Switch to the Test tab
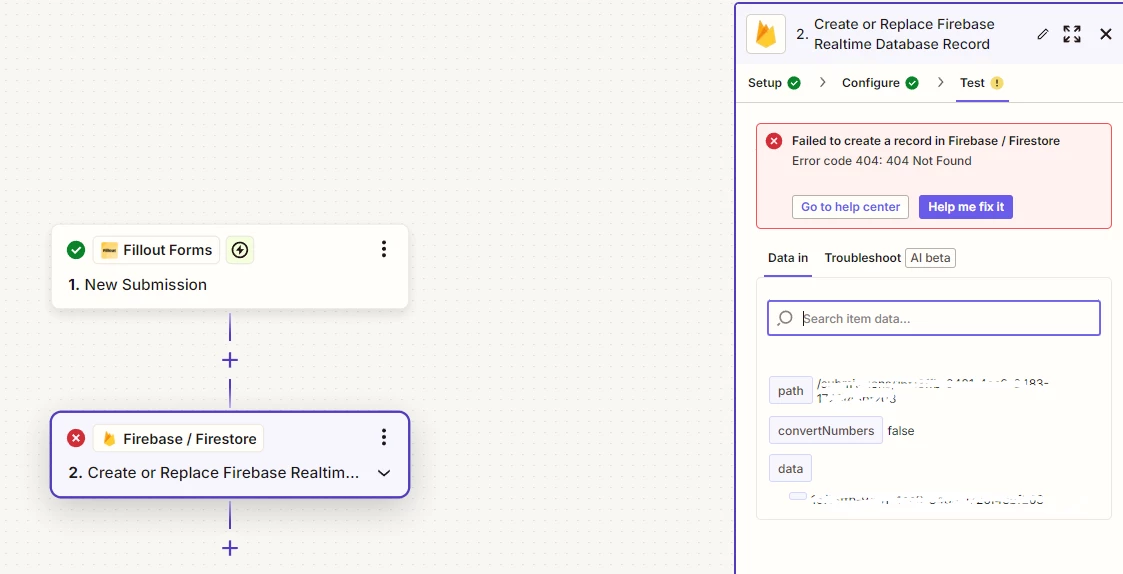The image size is (1123, 574). point(982,82)
